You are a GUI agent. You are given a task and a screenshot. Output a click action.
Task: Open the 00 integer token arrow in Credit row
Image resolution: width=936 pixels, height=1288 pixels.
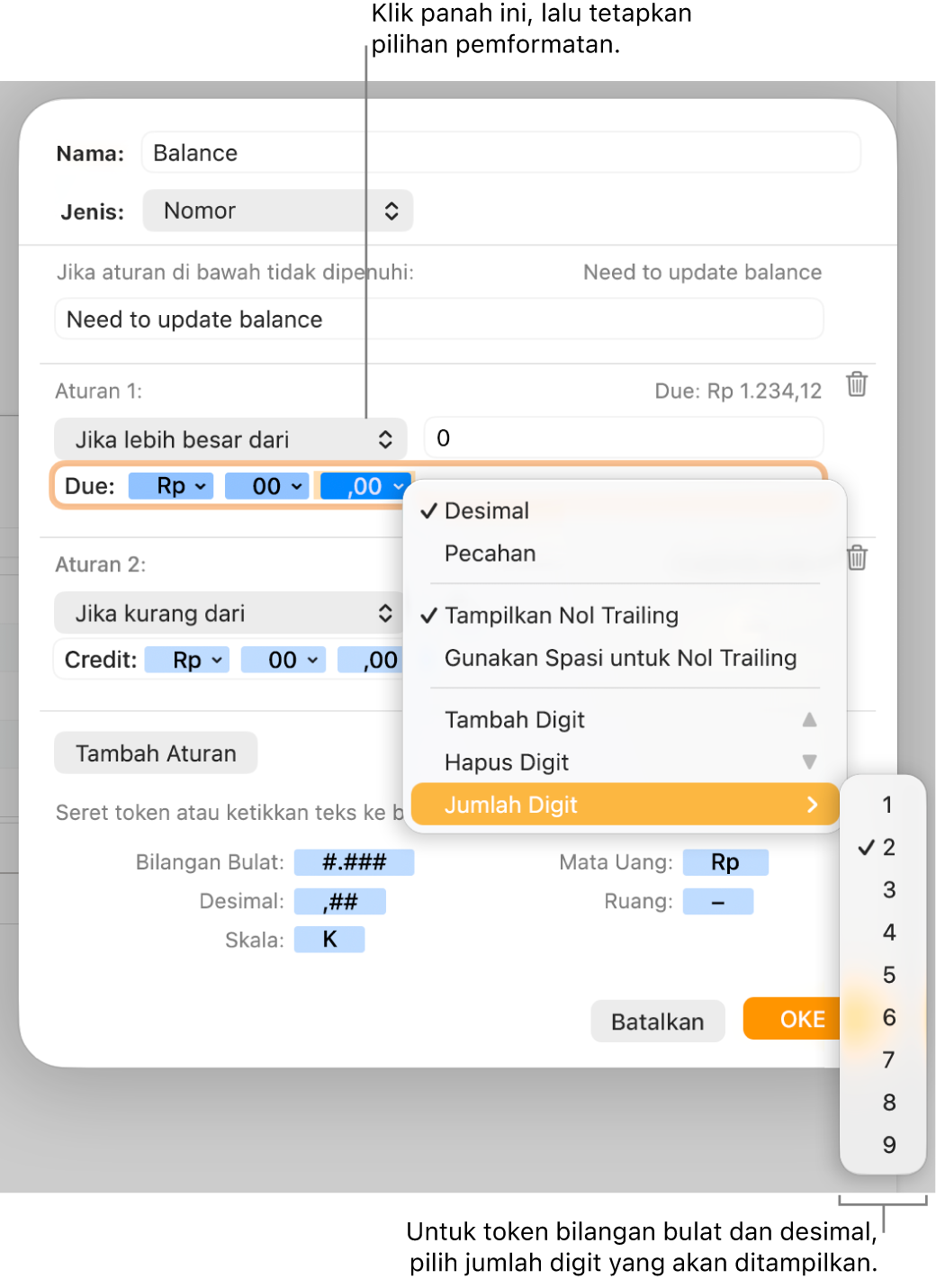tap(312, 660)
